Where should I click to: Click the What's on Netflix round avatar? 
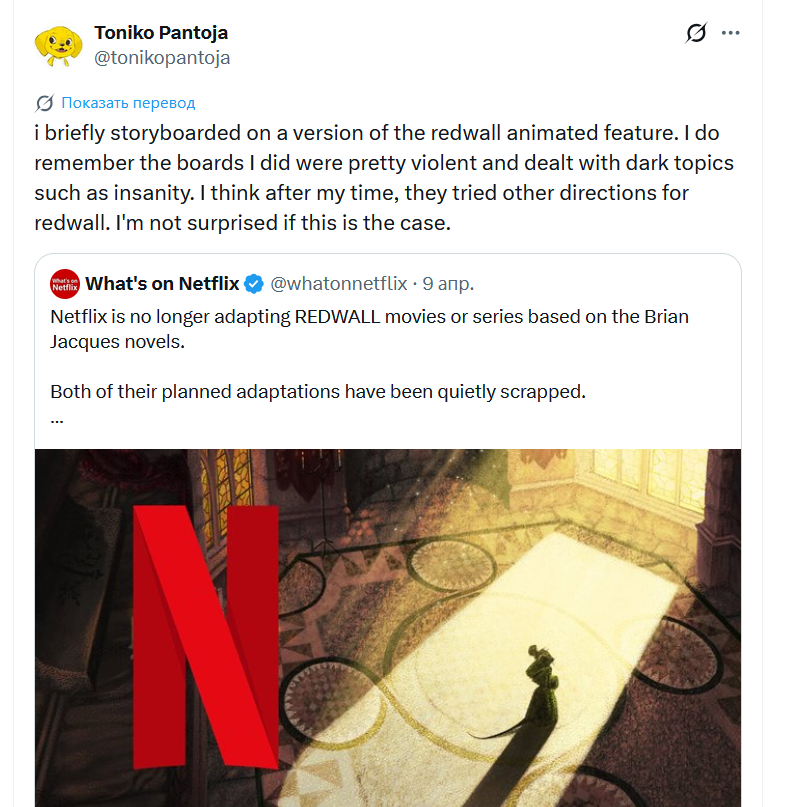point(65,284)
